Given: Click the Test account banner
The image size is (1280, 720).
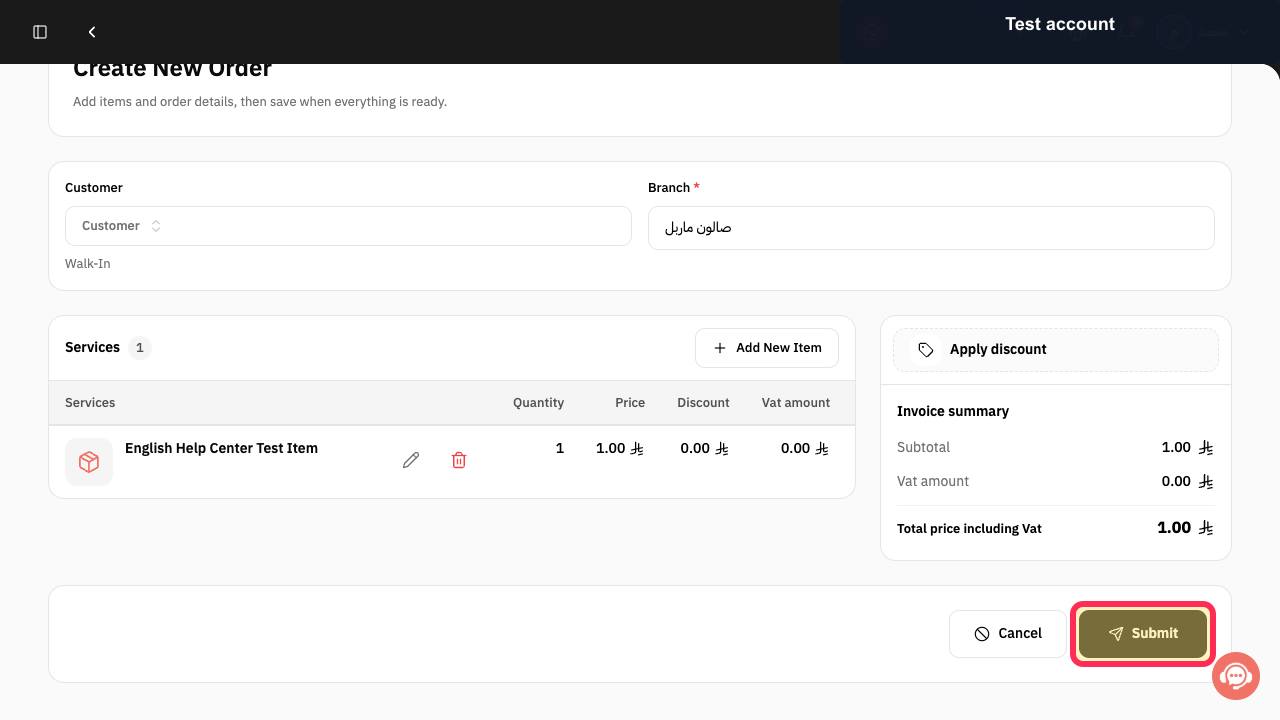Looking at the screenshot, I should click(1060, 24).
